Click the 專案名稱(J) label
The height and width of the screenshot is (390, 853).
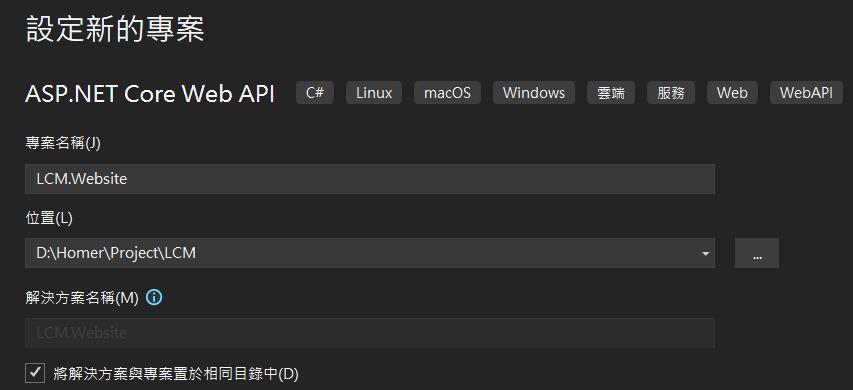tap(63, 144)
